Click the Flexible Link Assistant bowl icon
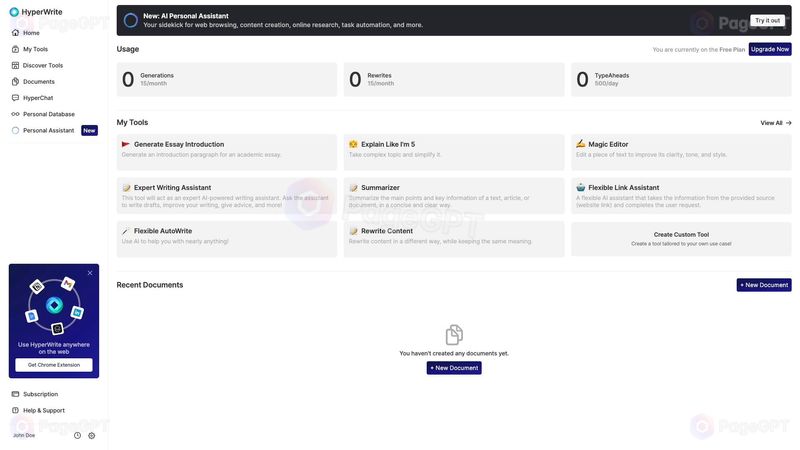The width and height of the screenshot is (800, 450). [581, 187]
